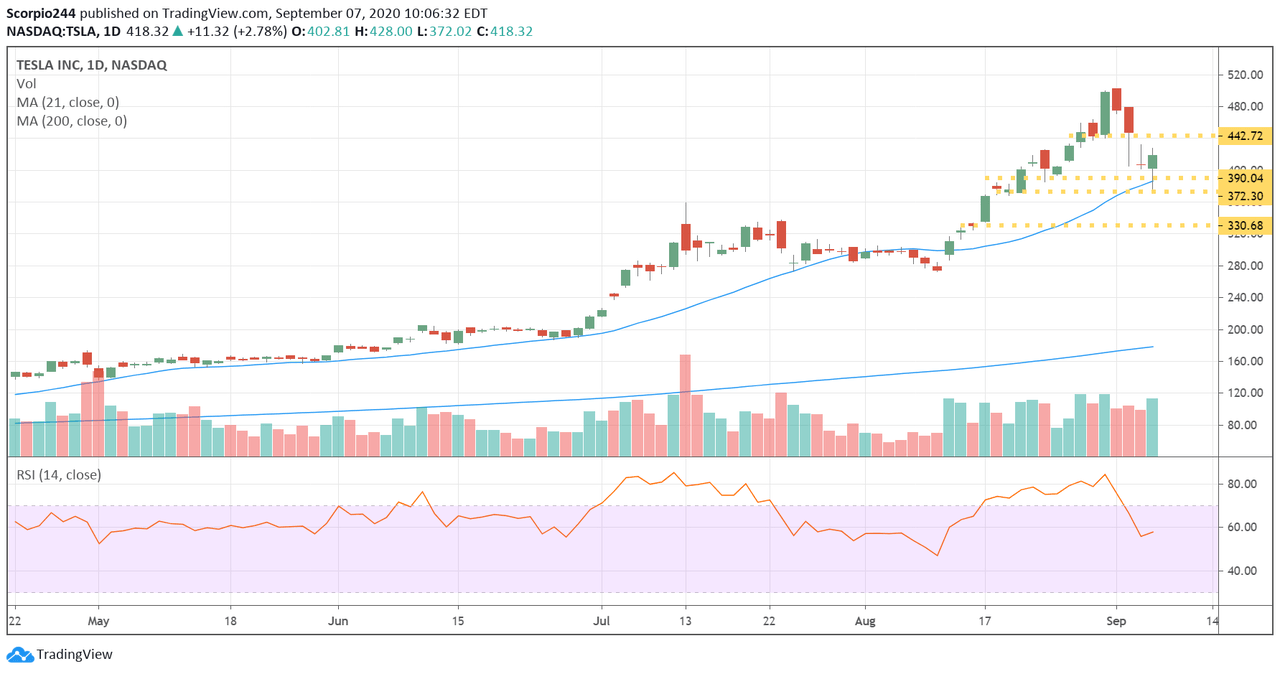The image size is (1280, 674).
Task: Click the TESLA INC, 1D, NASDAQ title
Action: [x=92, y=65]
